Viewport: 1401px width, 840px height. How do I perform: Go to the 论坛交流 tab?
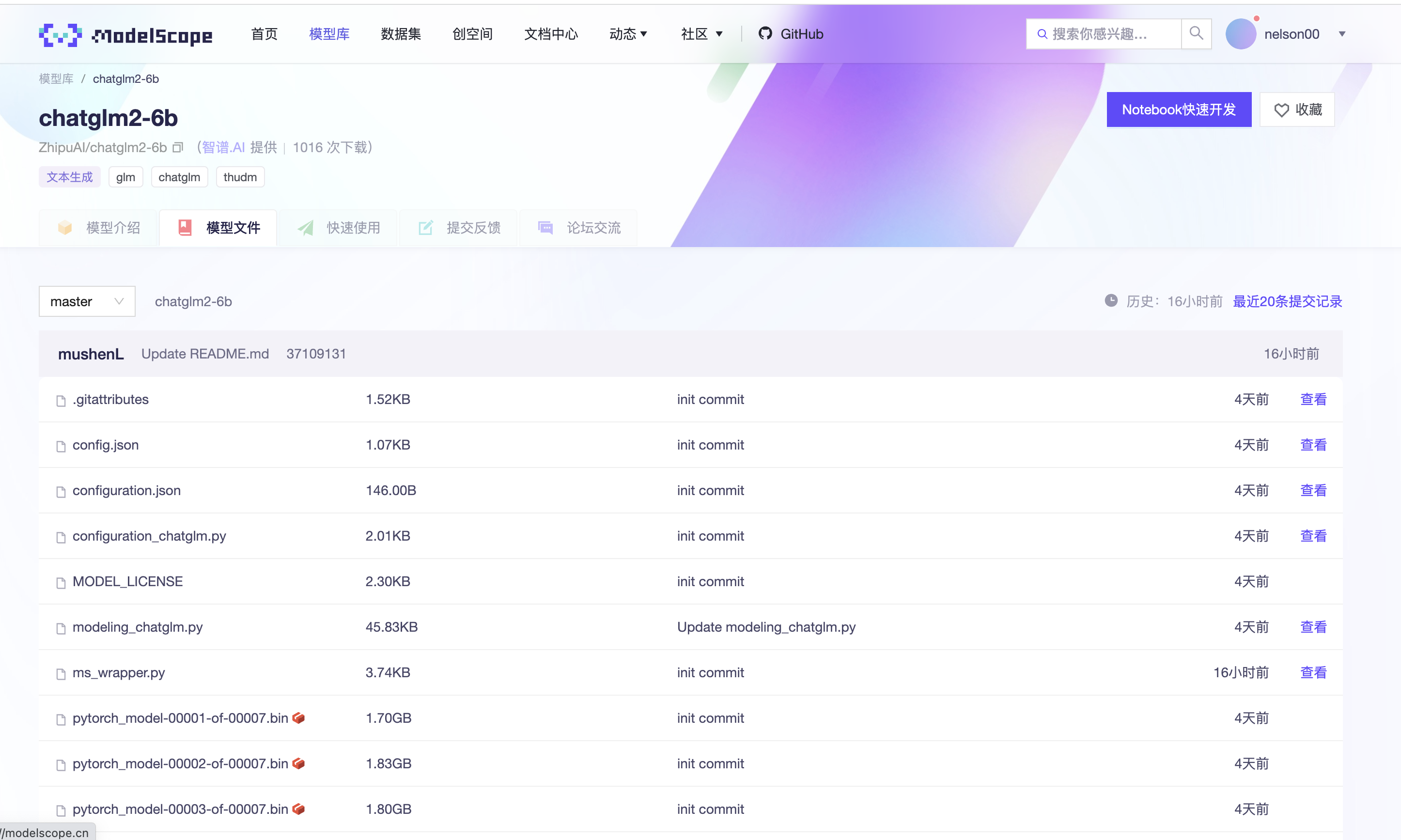(x=578, y=228)
